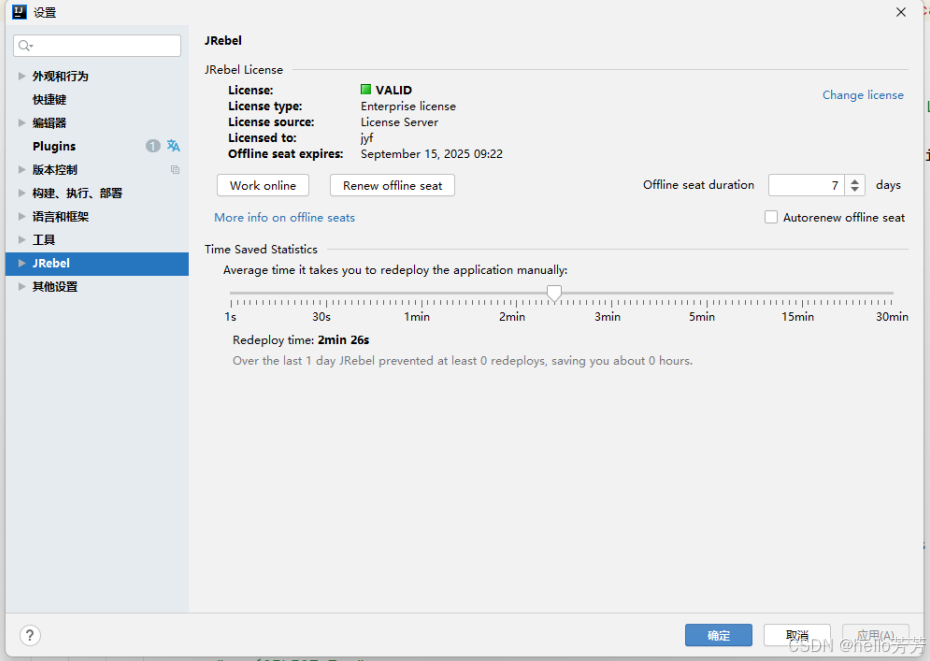
Task: Click the green VALID license status indicator
Action: (x=366, y=90)
